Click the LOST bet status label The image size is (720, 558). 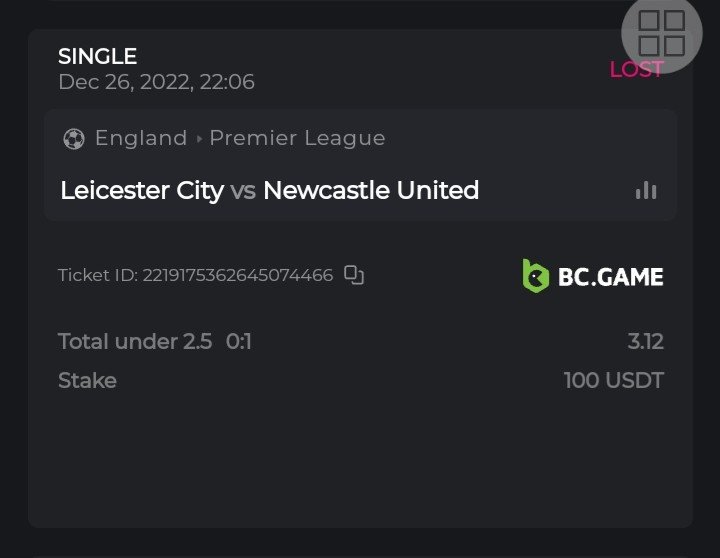636,69
